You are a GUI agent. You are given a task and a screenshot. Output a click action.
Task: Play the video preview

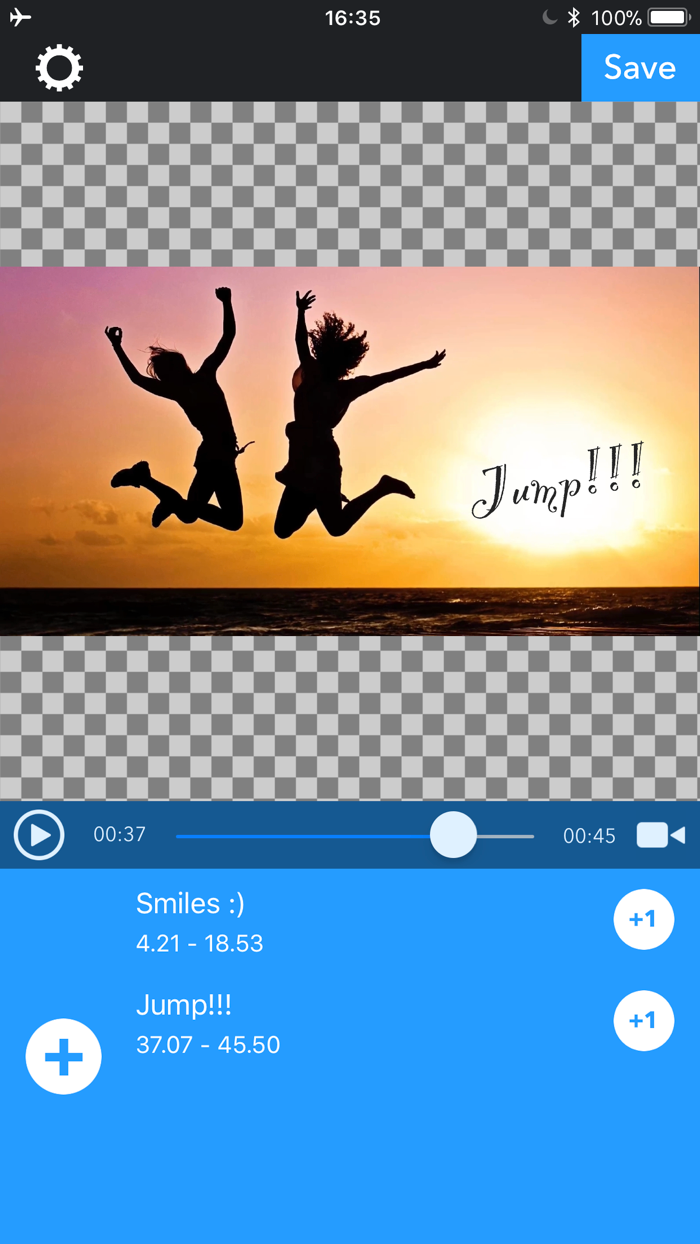[39, 835]
